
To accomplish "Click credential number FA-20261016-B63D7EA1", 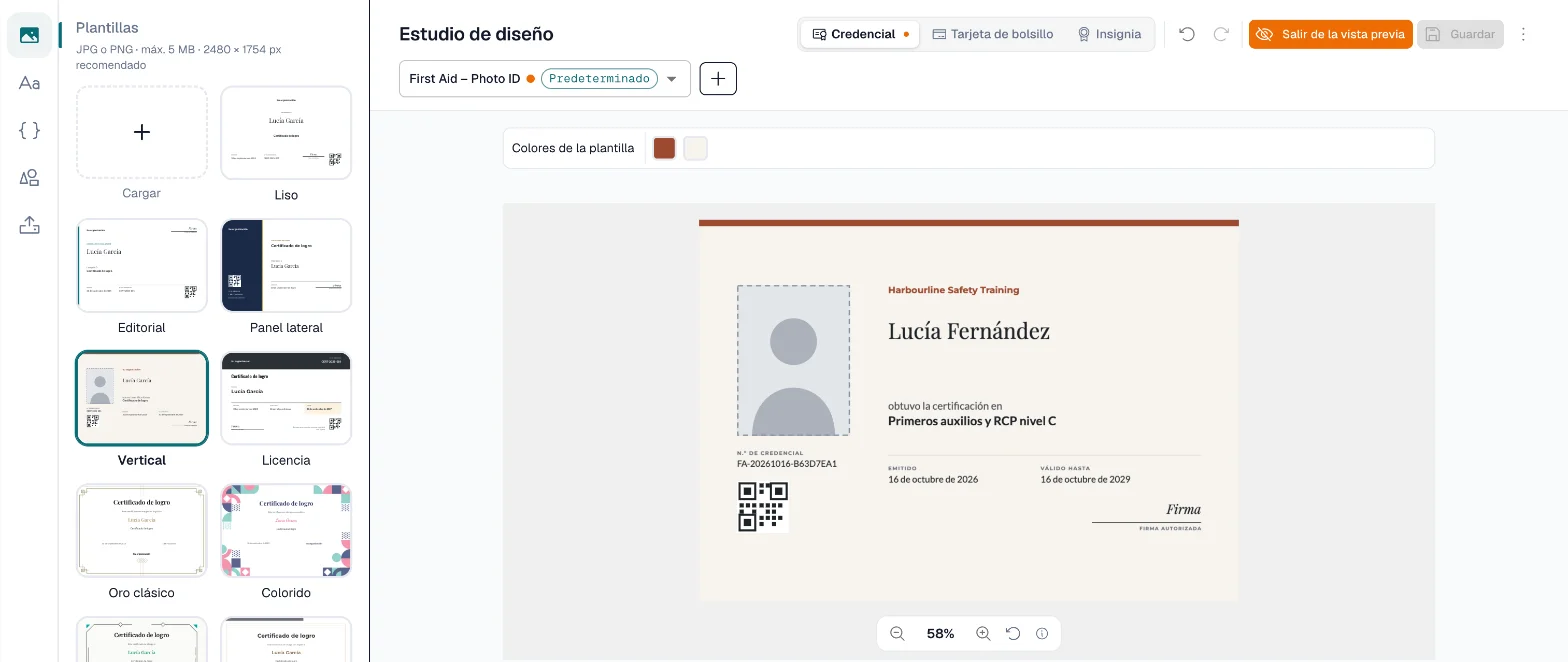I will tap(787, 464).
